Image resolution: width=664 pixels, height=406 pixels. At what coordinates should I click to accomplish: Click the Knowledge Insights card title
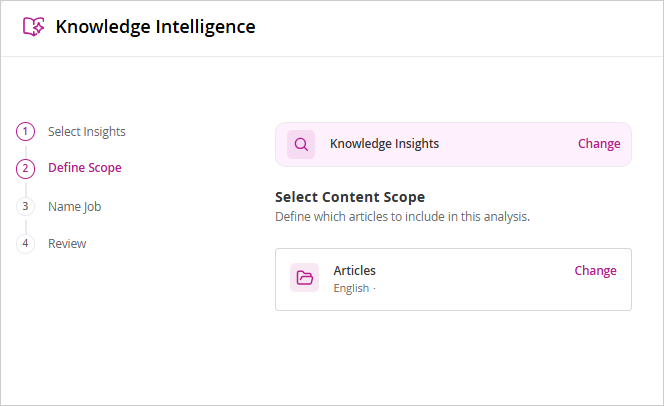click(385, 144)
